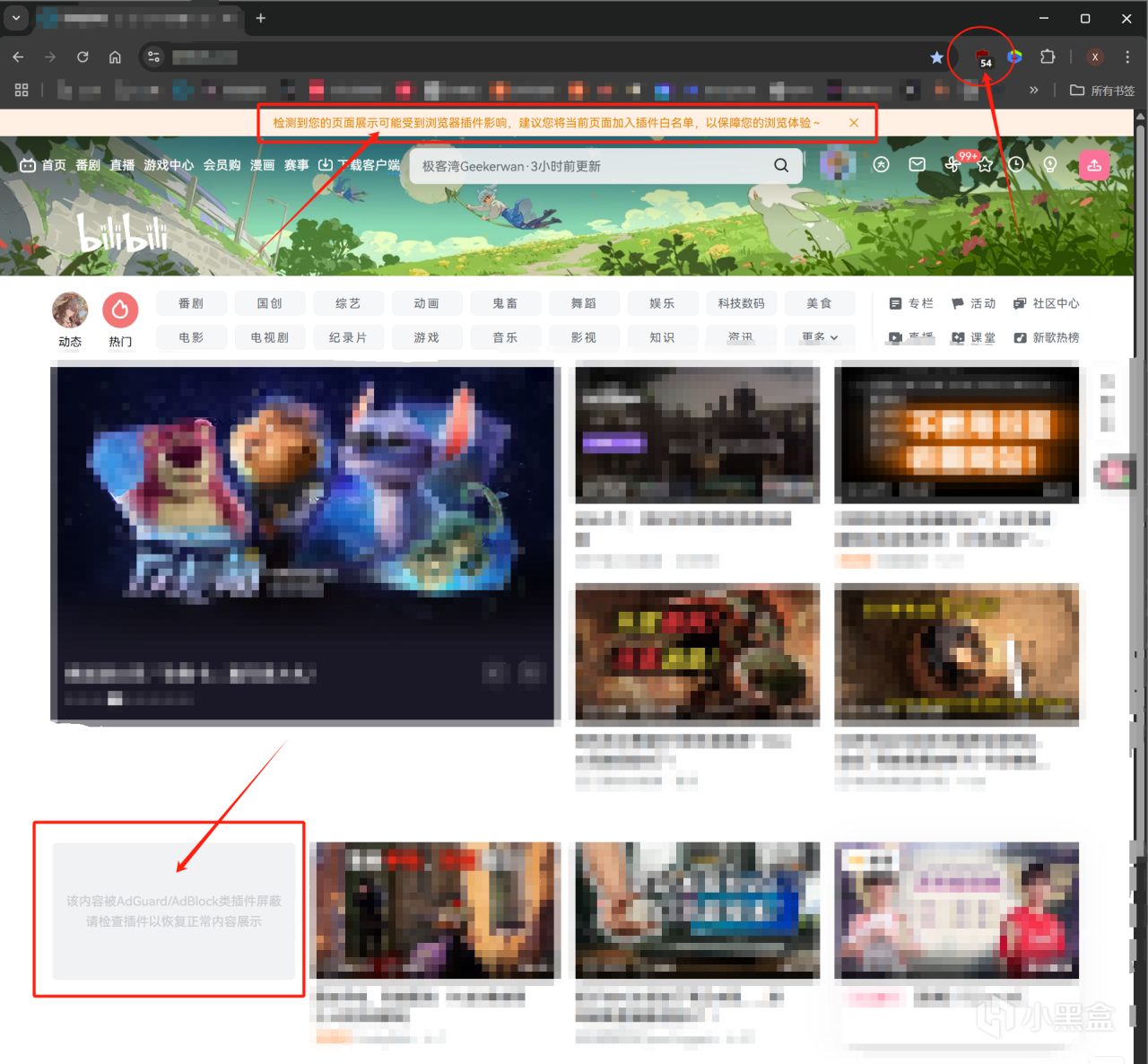The height and width of the screenshot is (1064, 1148).
Task: Open the favorites star icon in header
Action: click(985, 165)
